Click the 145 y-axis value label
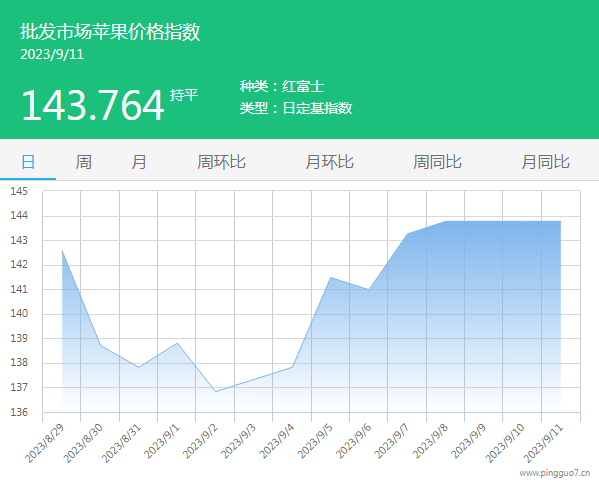Screen dimensions: 599x484 [19, 191]
